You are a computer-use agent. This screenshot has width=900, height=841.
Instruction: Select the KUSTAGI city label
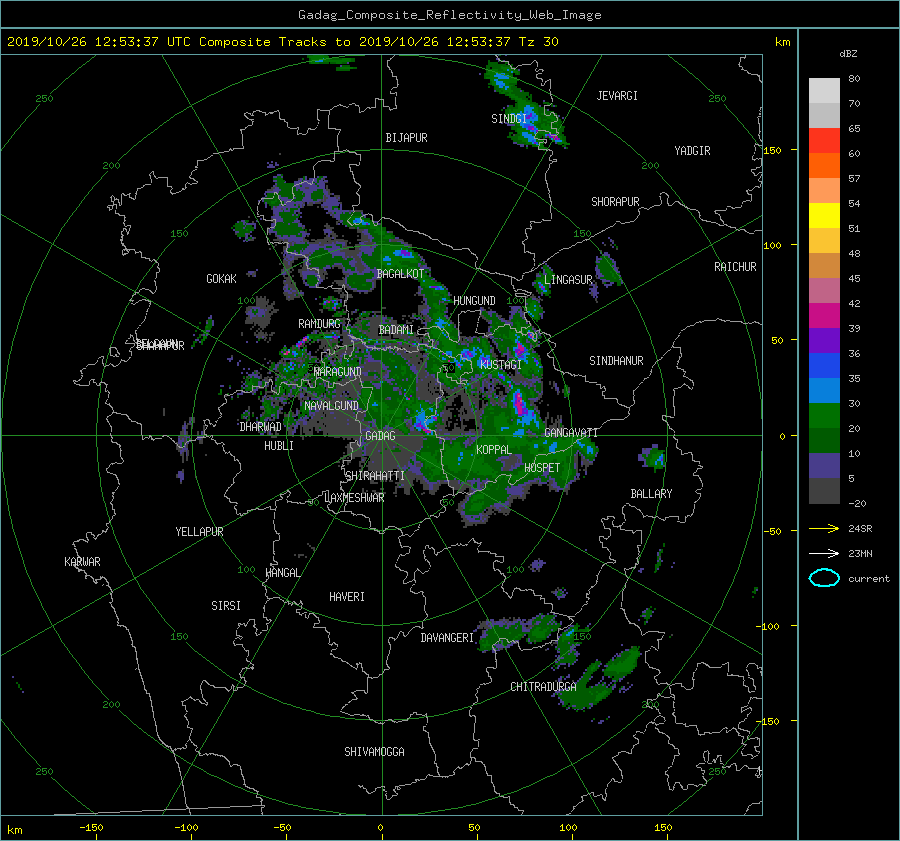coord(501,365)
